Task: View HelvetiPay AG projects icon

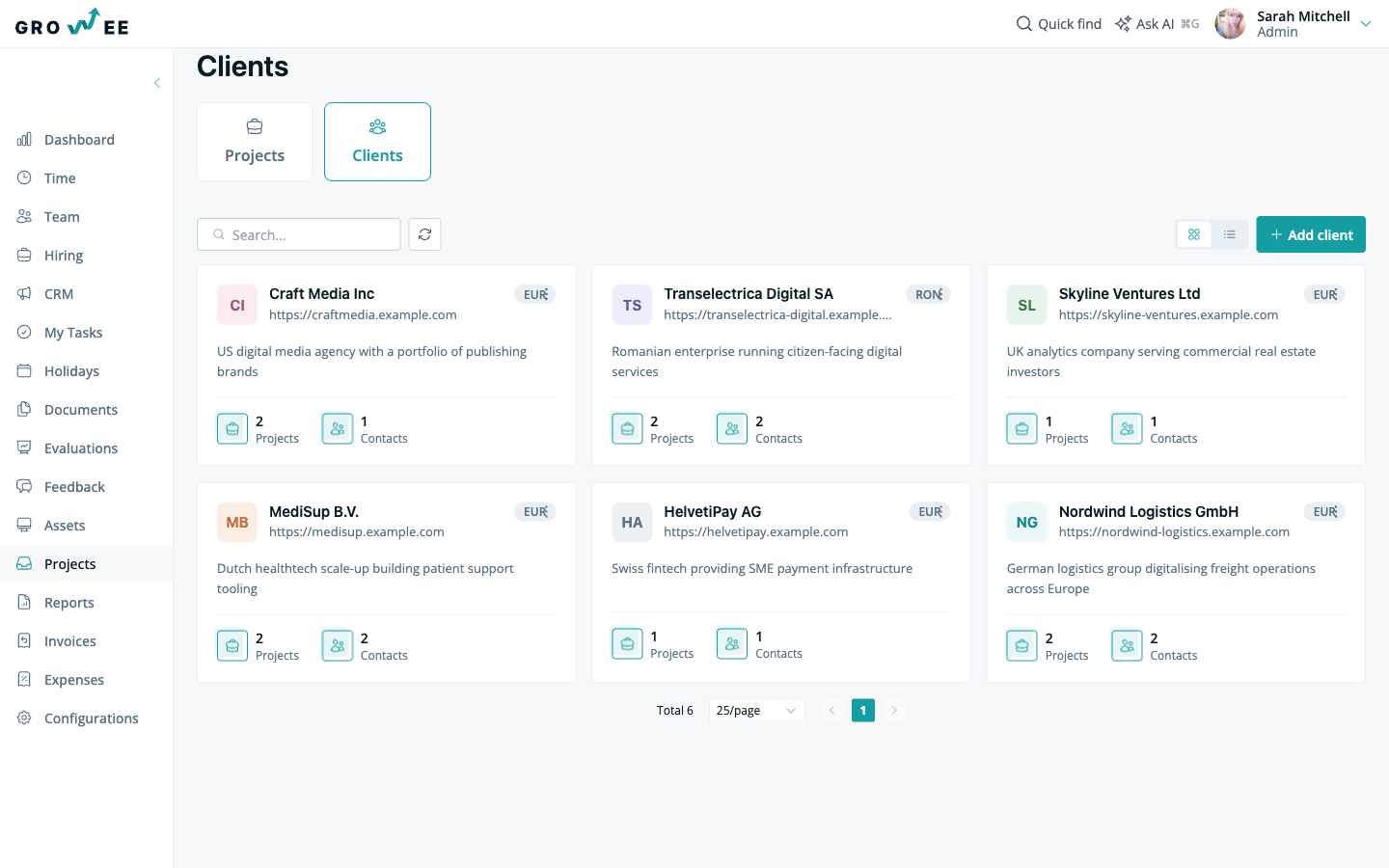Action: click(x=627, y=643)
